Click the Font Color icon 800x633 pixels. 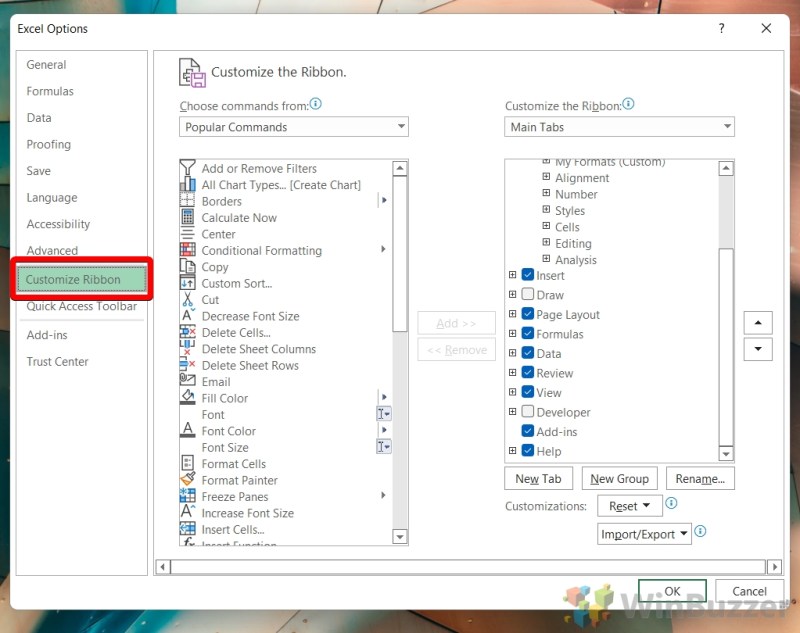point(187,430)
